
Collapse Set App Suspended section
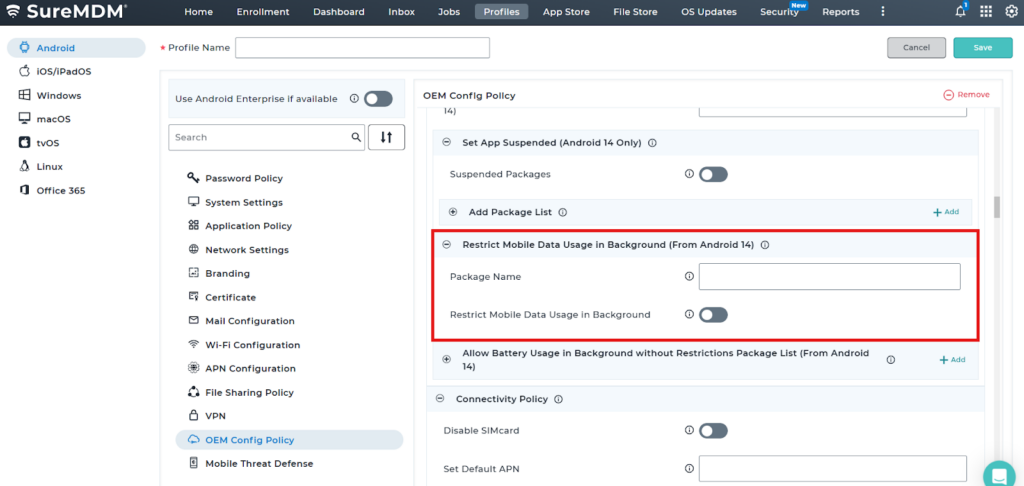tap(447, 143)
